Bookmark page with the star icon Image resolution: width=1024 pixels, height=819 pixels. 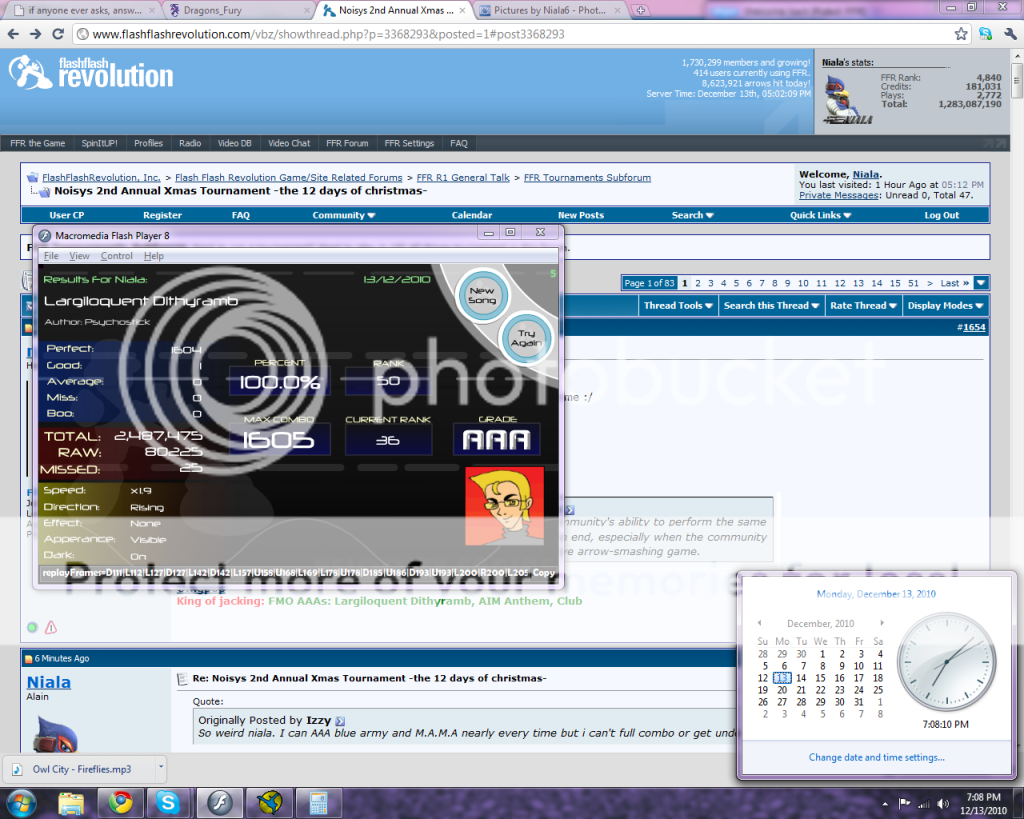(961, 34)
